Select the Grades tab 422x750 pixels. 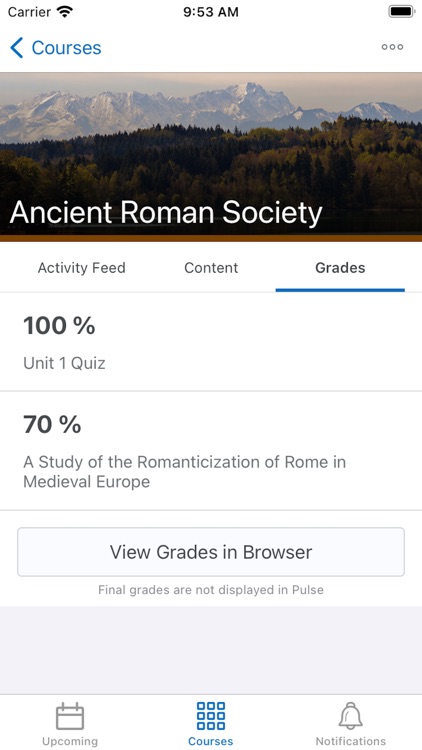(340, 268)
